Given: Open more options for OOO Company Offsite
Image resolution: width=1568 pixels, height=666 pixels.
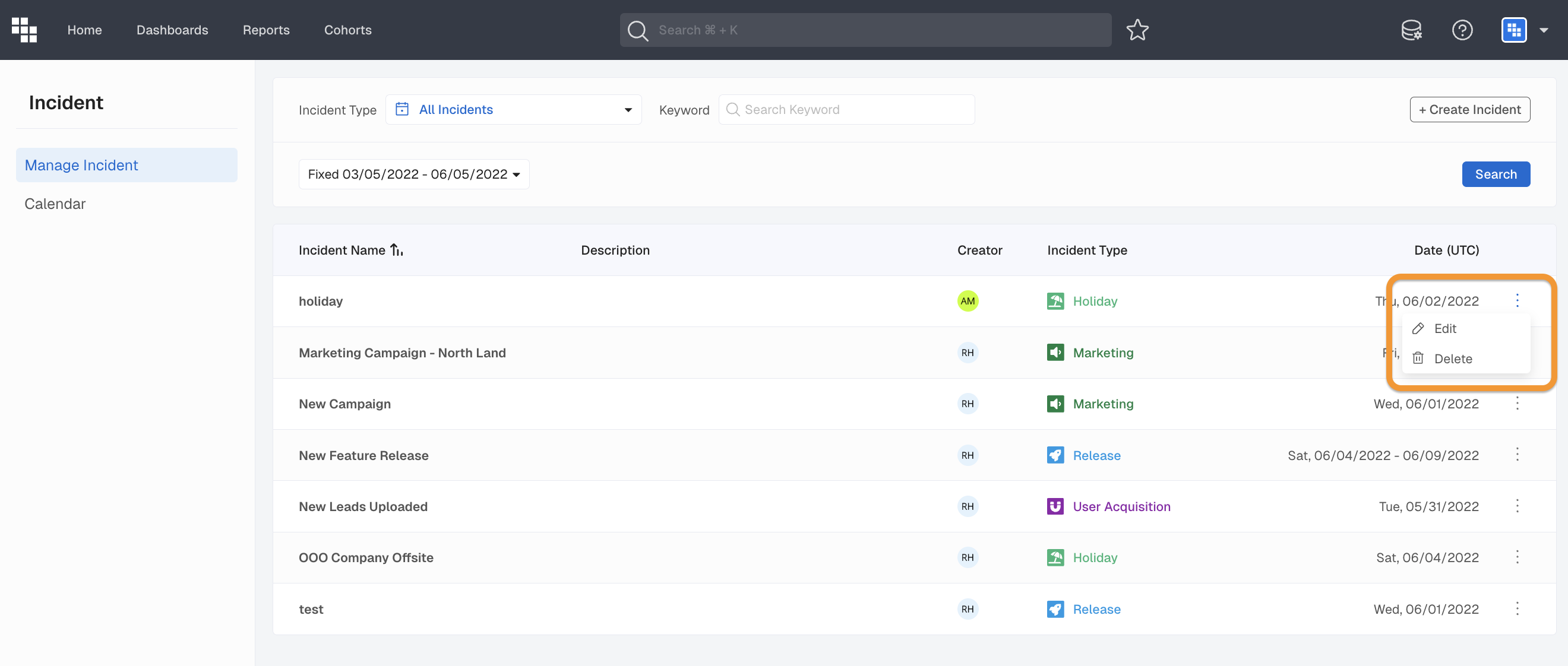Looking at the screenshot, I should click(1517, 557).
